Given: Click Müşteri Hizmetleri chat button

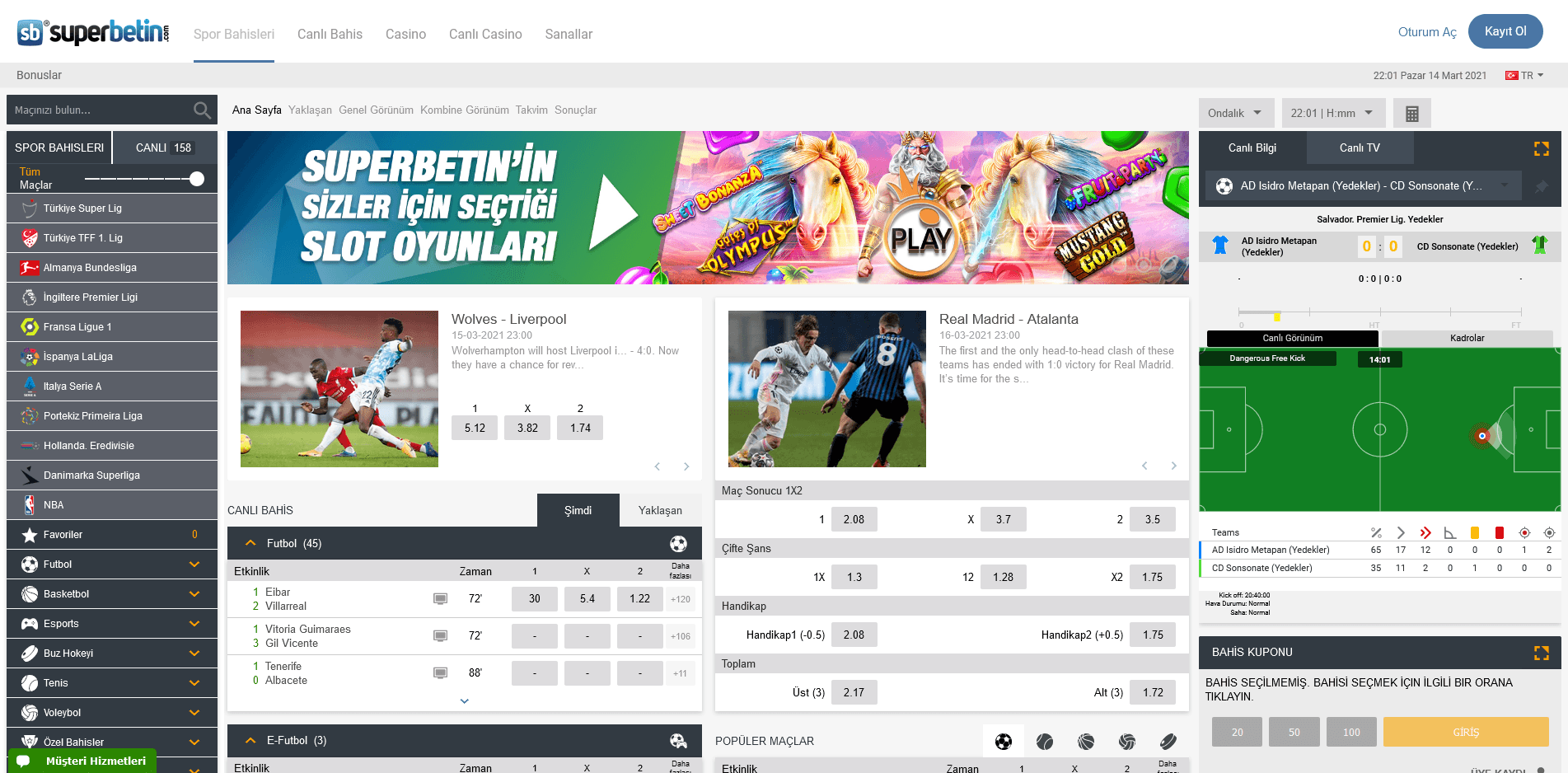Looking at the screenshot, I should (x=82, y=761).
